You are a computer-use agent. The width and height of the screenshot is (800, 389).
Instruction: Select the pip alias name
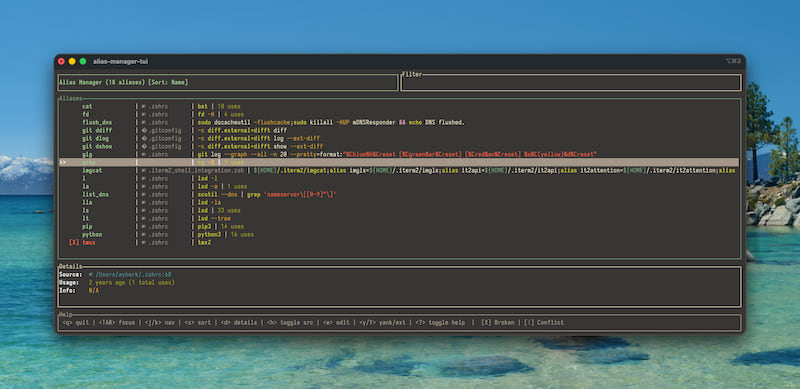(87, 227)
